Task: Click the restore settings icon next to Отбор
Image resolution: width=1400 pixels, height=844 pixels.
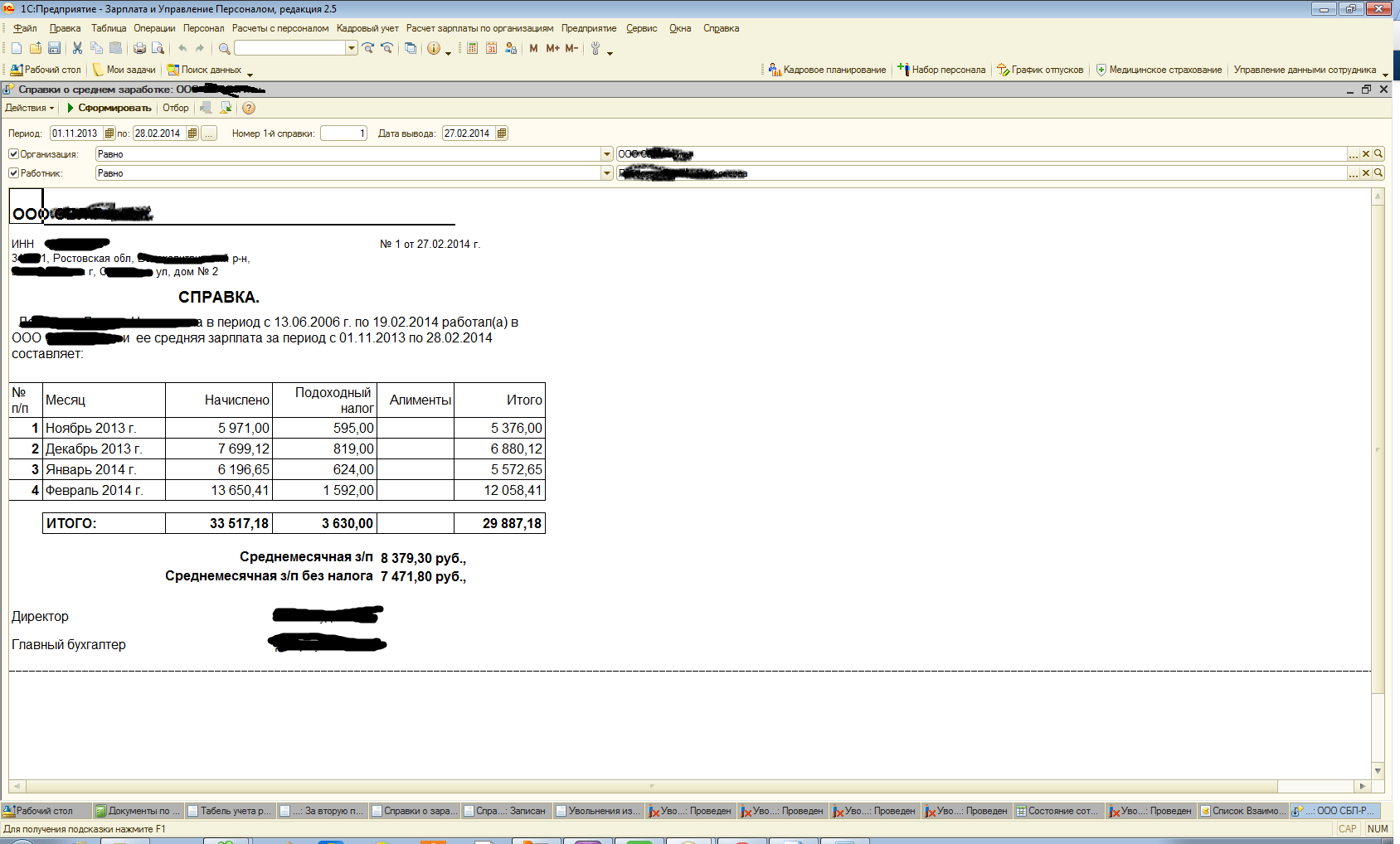Action: click(x=206, y=108)
